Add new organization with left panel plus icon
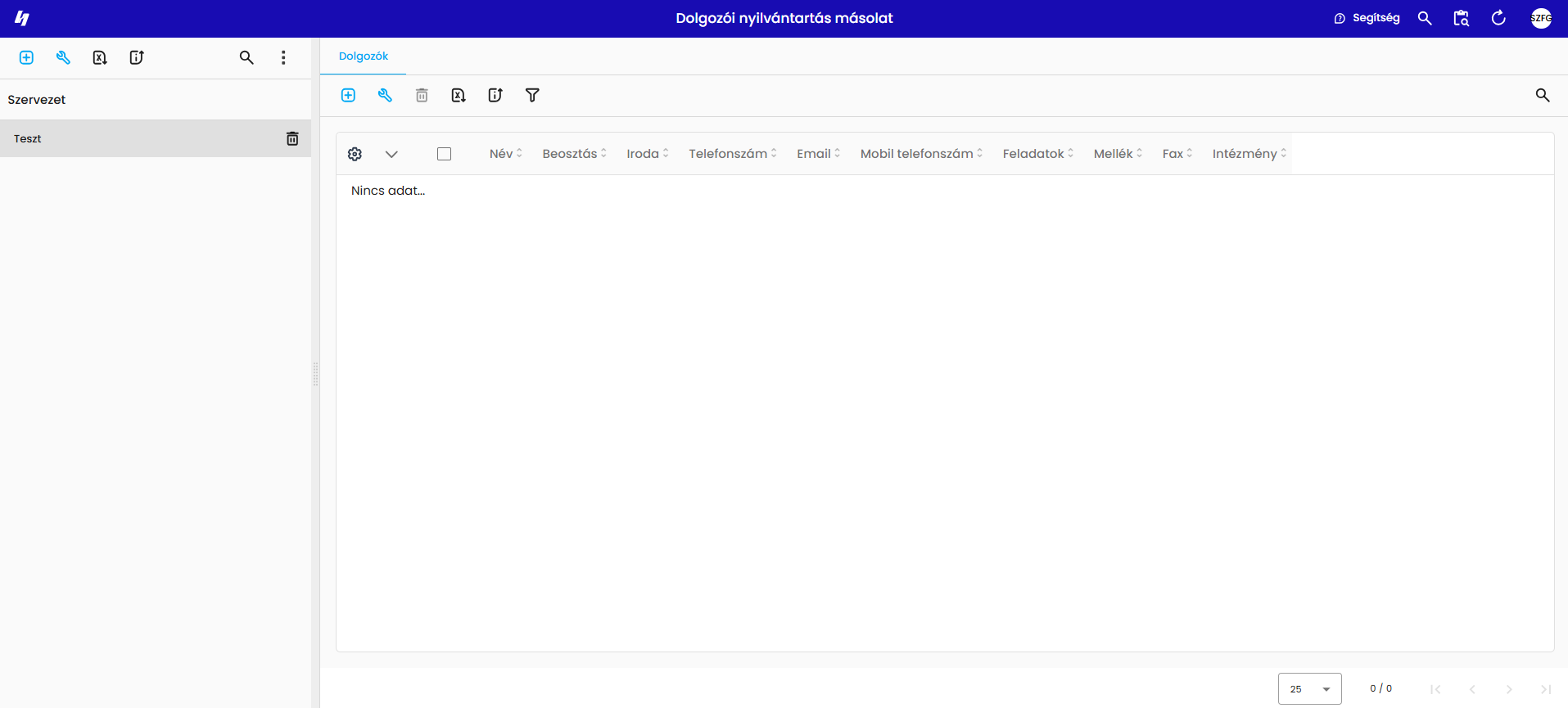1568x708 pixels. click(26, 57)
